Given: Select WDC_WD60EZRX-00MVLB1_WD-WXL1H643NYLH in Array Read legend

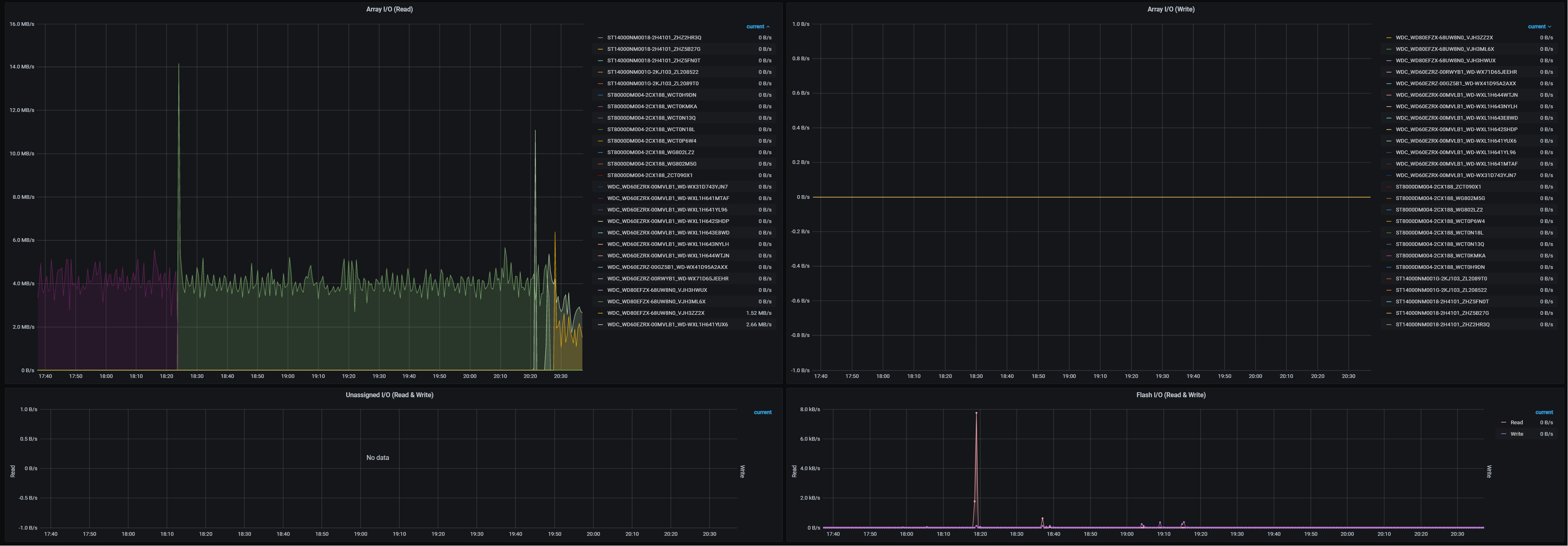Looking at the screenshot, I should [668, 244].
